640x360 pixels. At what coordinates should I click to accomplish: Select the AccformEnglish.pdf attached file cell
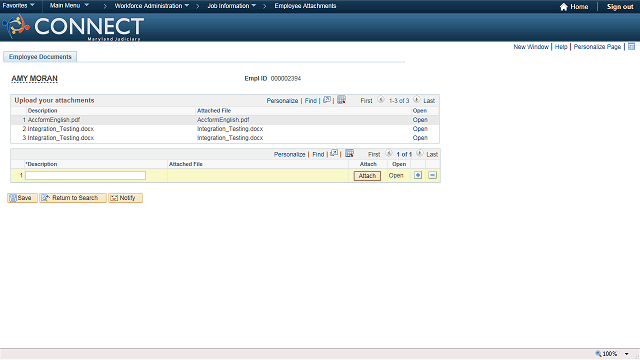223,120
